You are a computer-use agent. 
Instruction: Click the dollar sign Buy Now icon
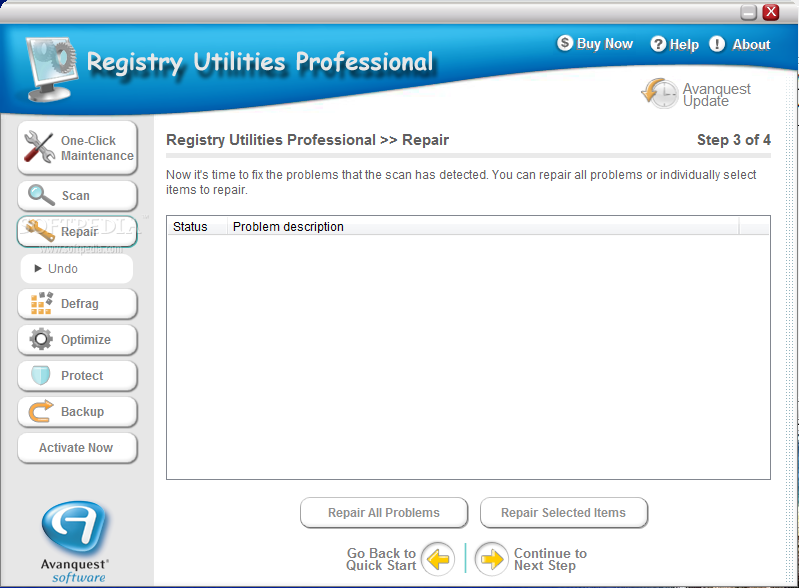(565, 43)
